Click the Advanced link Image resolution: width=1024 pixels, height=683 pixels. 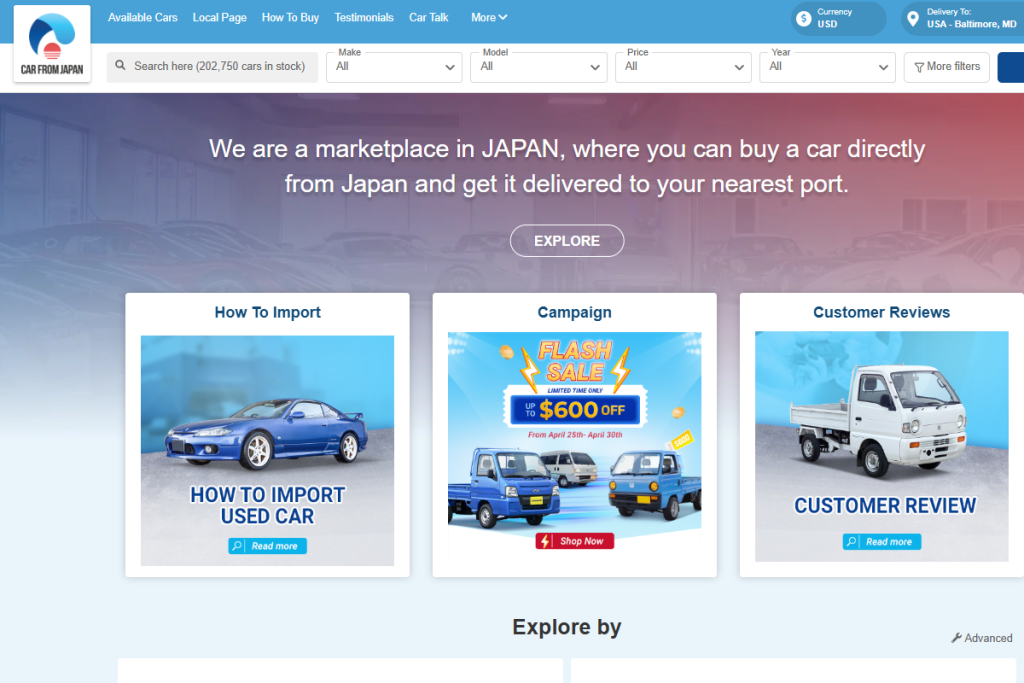pyautogui.click(x=982, y=638)
